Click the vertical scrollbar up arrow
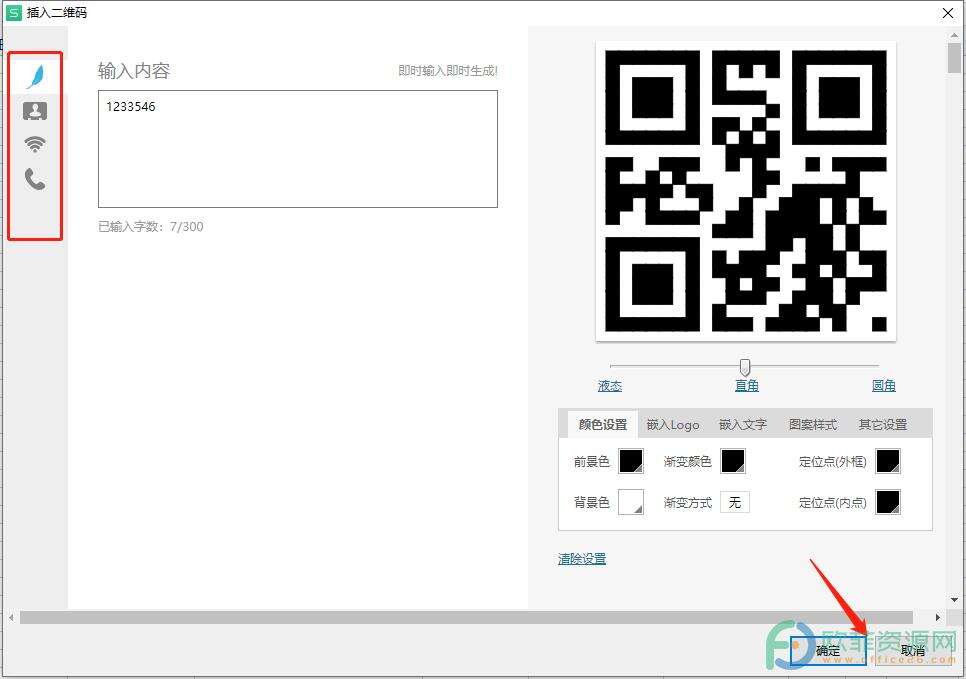966x679 pixels. point(954,35)
